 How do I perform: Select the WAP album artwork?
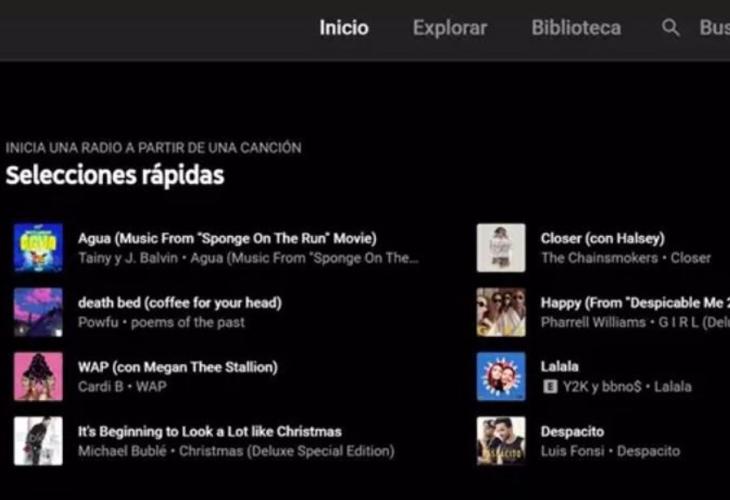[38, 376]
